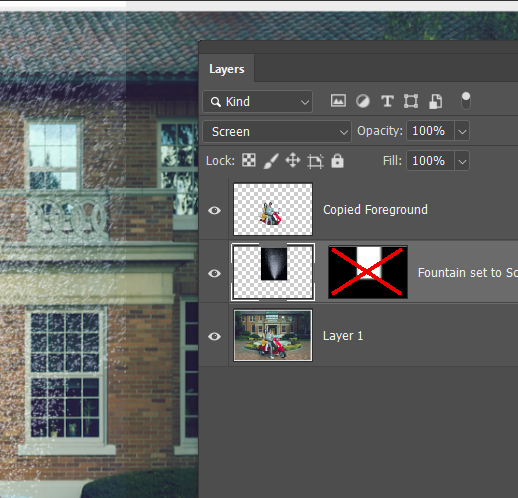Filter for type layers icon
The height and width of the screenshot is (498, 518).
(x=387, y=101)
